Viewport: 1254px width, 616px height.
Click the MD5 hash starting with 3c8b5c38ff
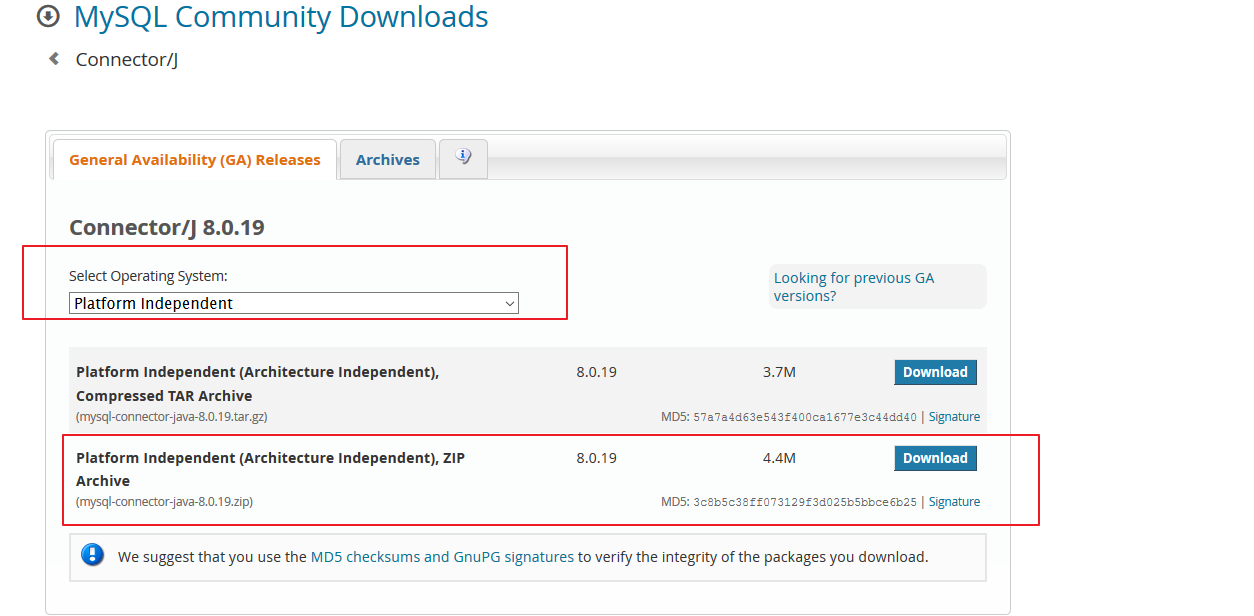[805, 503]
